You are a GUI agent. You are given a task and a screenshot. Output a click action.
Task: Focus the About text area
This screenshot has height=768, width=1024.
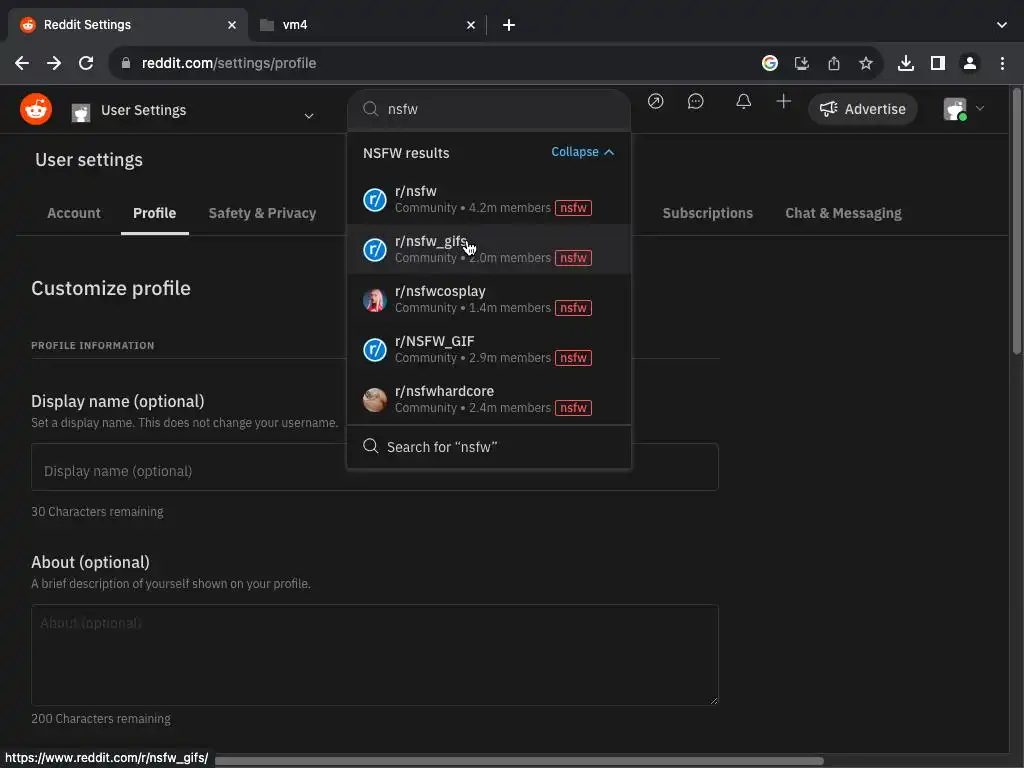click(x=375, y=654)
